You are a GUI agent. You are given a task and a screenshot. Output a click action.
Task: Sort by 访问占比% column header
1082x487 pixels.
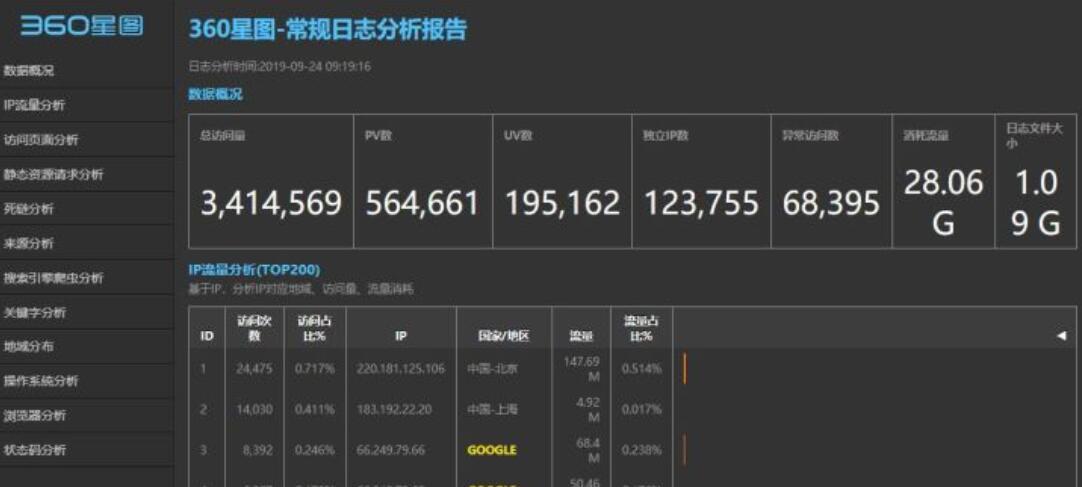pos(315,328)
